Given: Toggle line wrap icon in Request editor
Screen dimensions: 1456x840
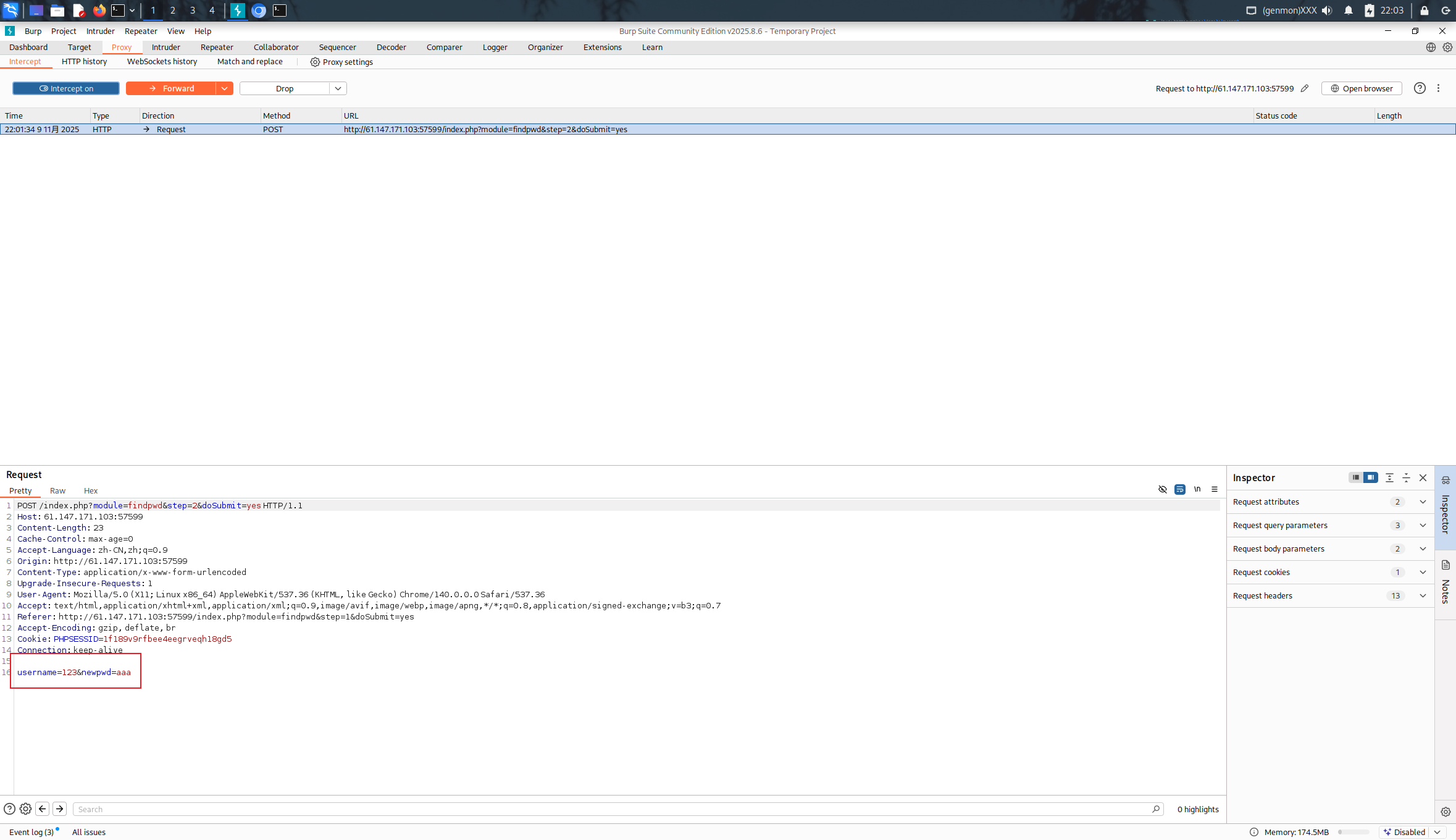Looking at the screenshot, I should coord(1180,489).
